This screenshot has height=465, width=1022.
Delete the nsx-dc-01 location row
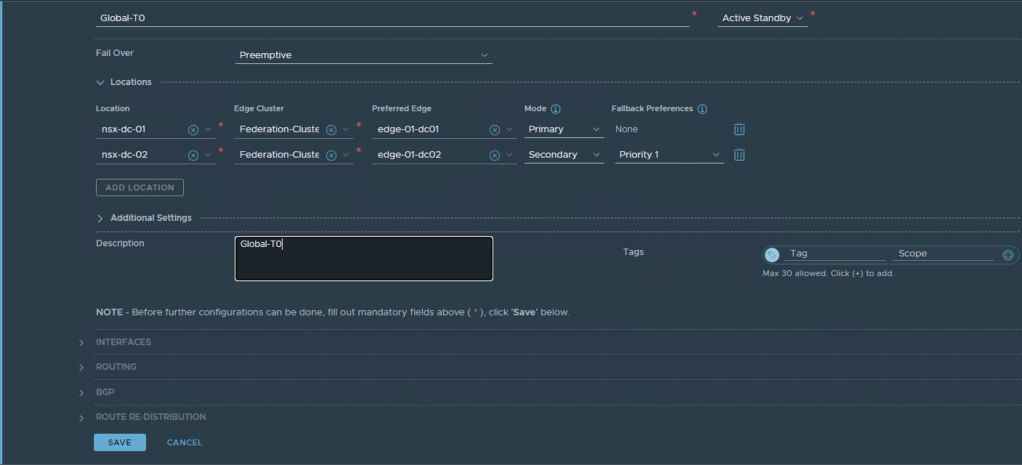[x=739, y=129]
